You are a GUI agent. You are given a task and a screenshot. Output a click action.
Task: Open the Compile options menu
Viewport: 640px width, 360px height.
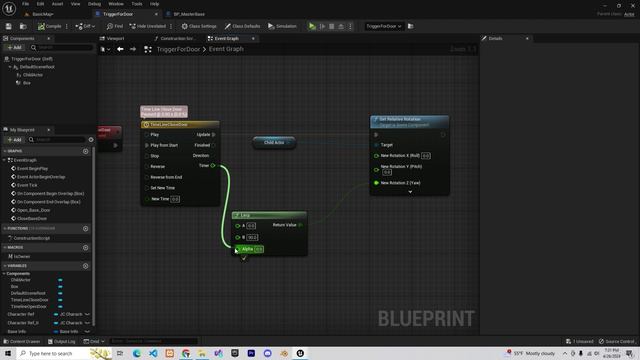point(67,26)
